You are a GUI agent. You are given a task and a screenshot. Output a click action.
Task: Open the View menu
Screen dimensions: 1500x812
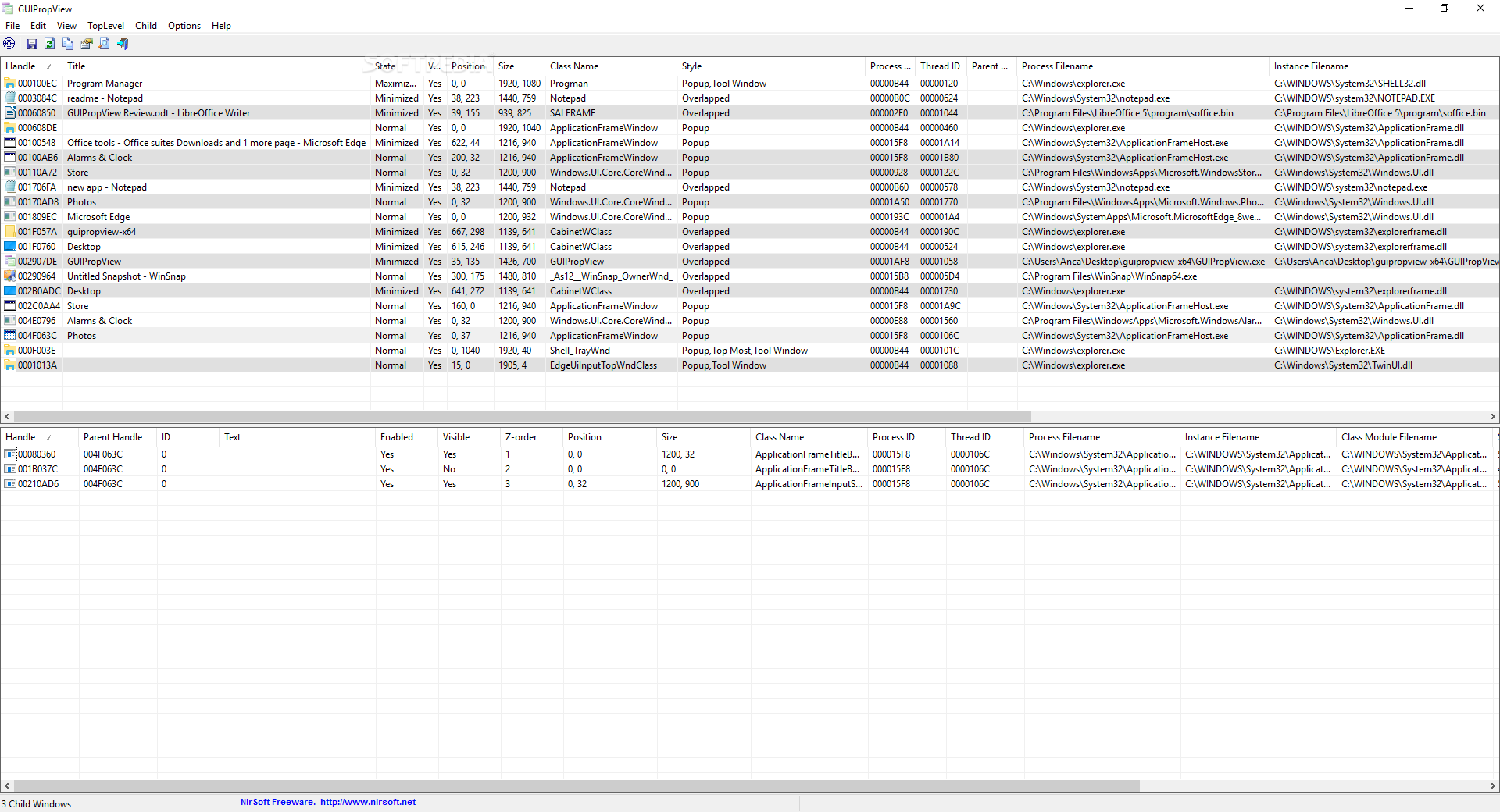[66, 26]
